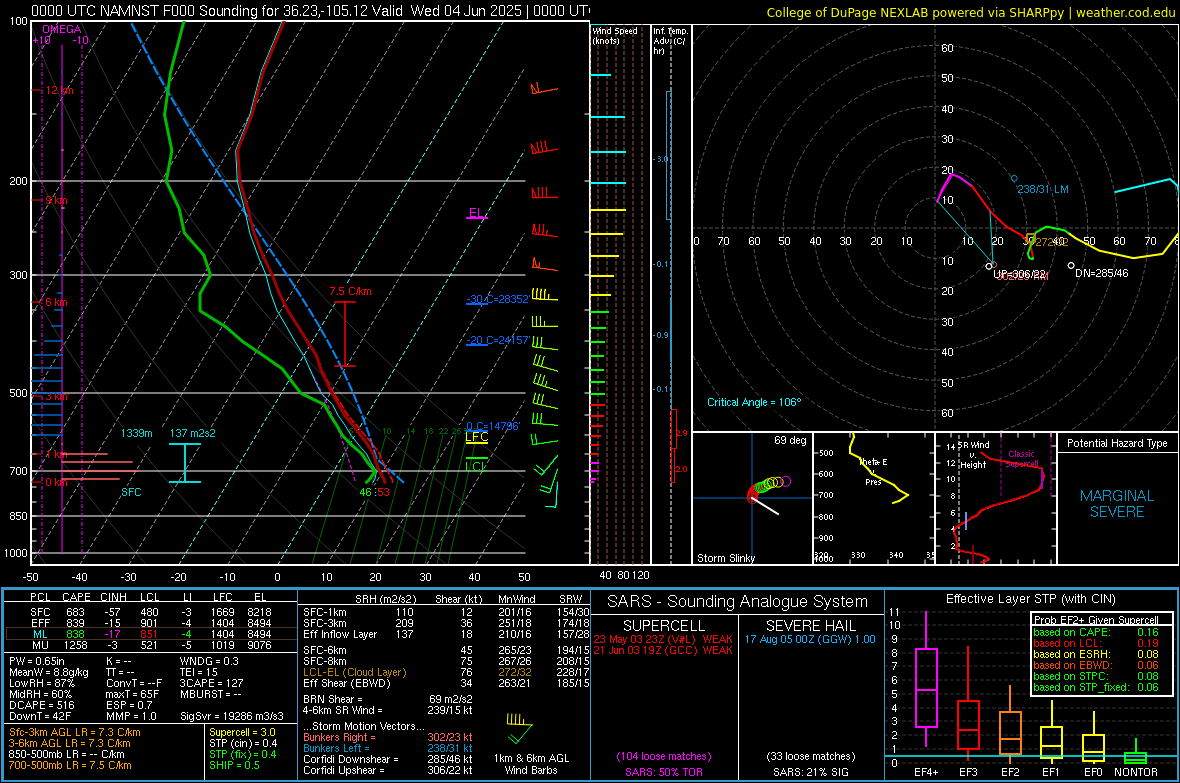Screen dimensions: 1180x783
Task: Click the STP (cin) = 0.4 value
Action: point(243,743)
